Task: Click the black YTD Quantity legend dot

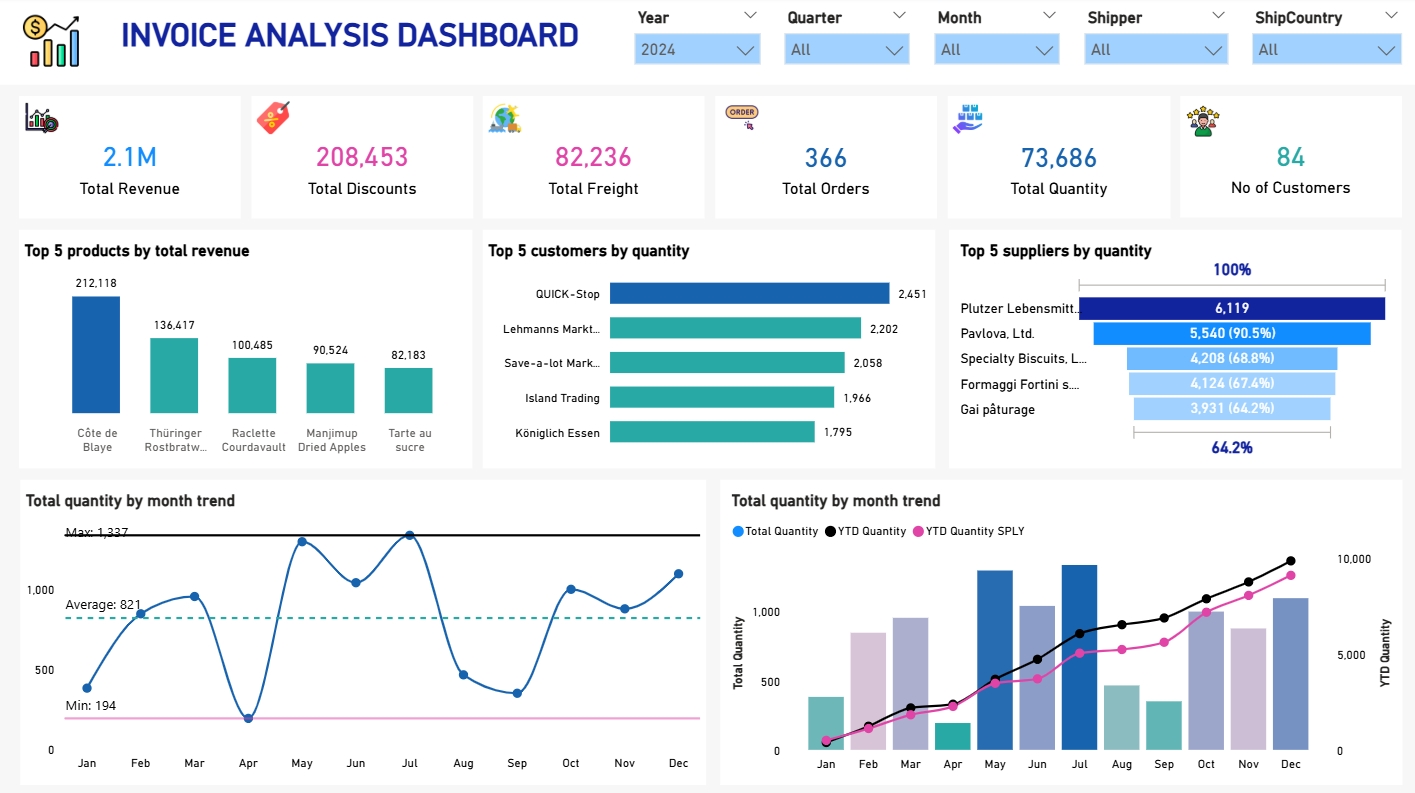Action: click(830, 532)
